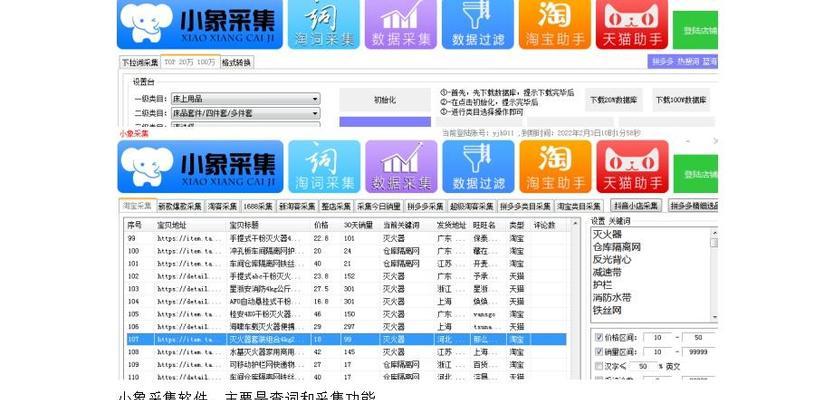Open 淘宝助手 icon in the top window
This screenshot has width=814, height=400.
coord(555,24)
